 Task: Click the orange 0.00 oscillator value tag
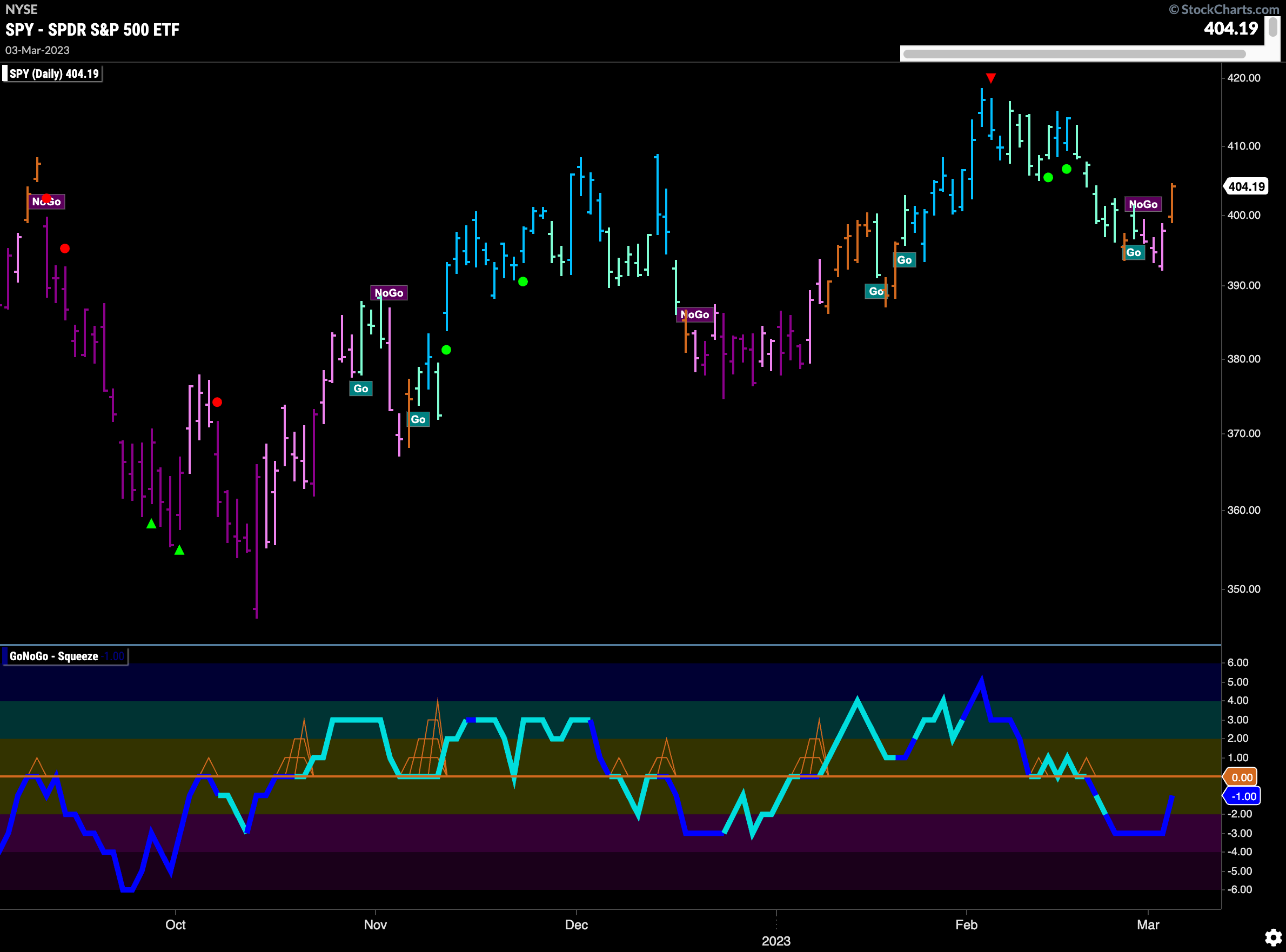point(1241,777)
